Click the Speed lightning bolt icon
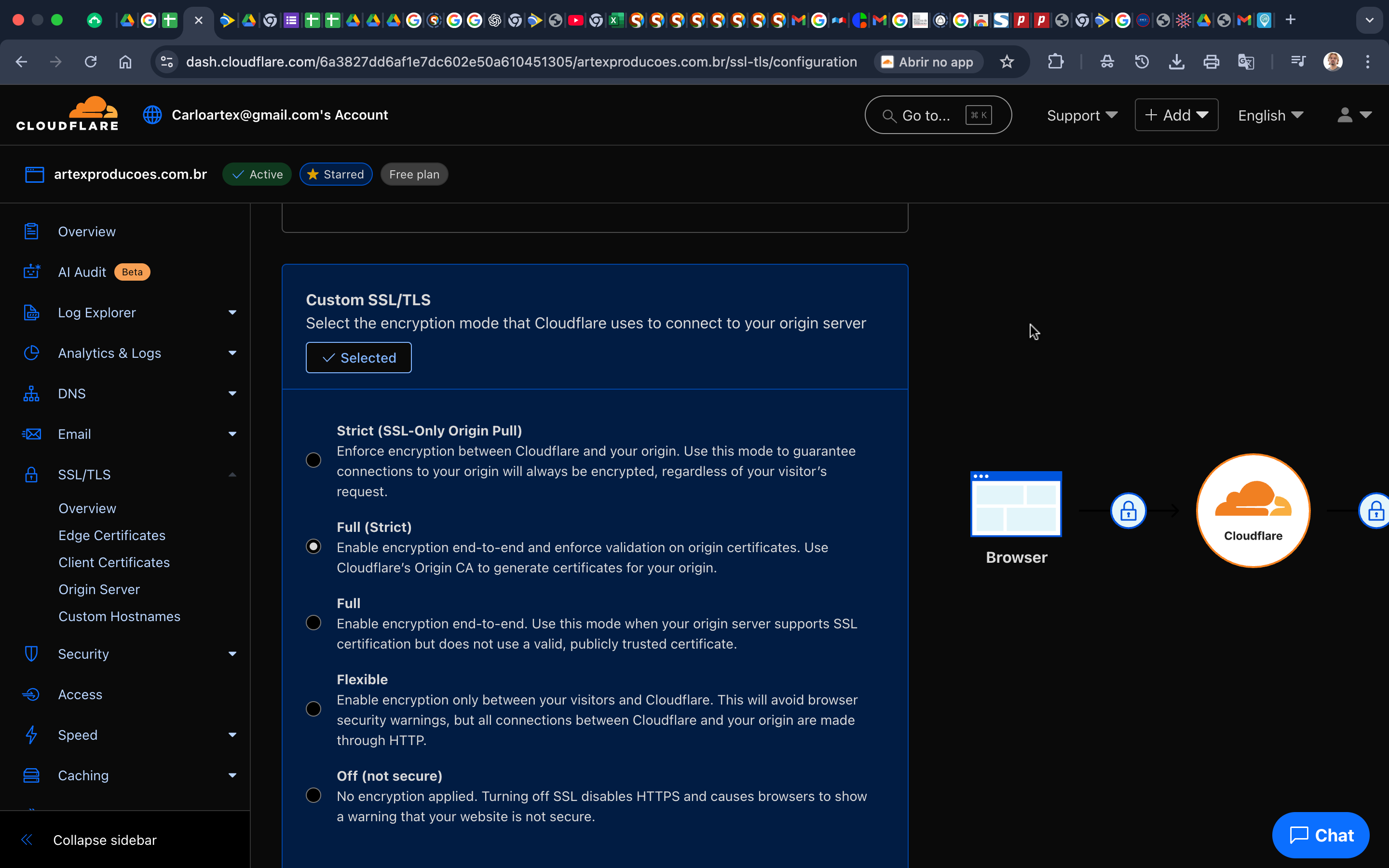Image resolution: width=1389 pixels, height=868 pixels. (31, 735)
